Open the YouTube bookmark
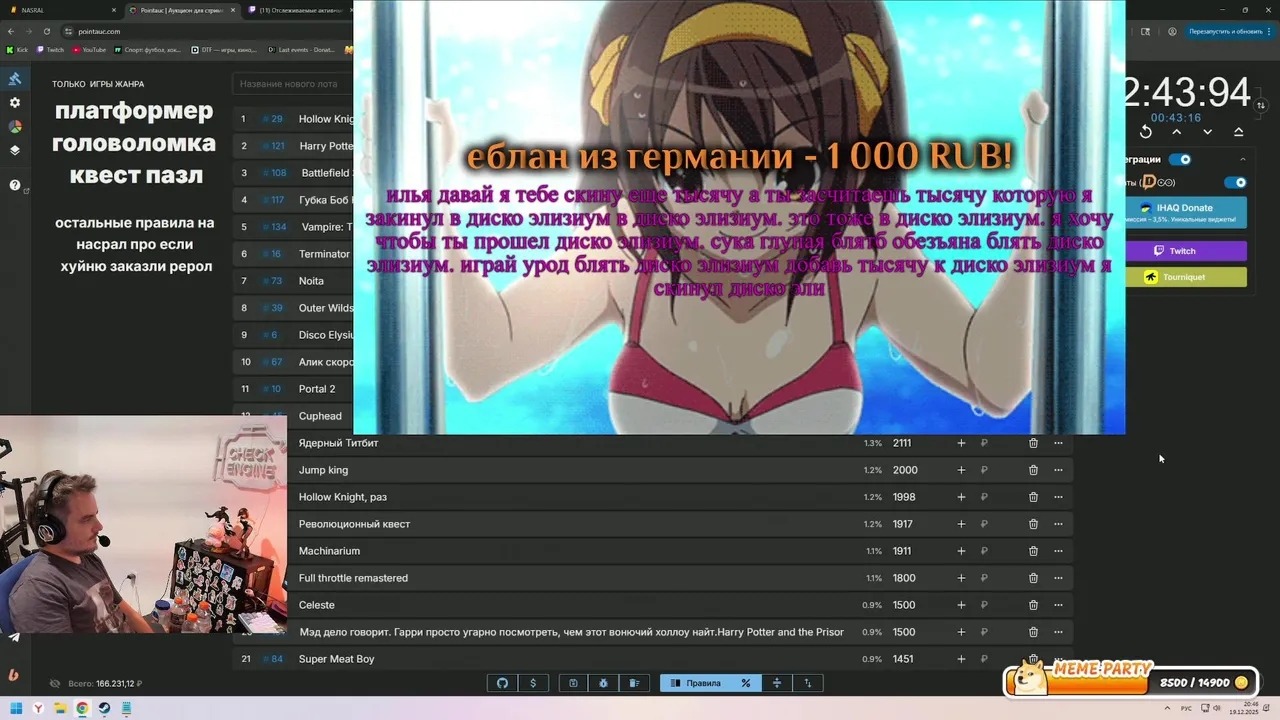Viewport: 1280px width, 720px height. coord(89,49)
